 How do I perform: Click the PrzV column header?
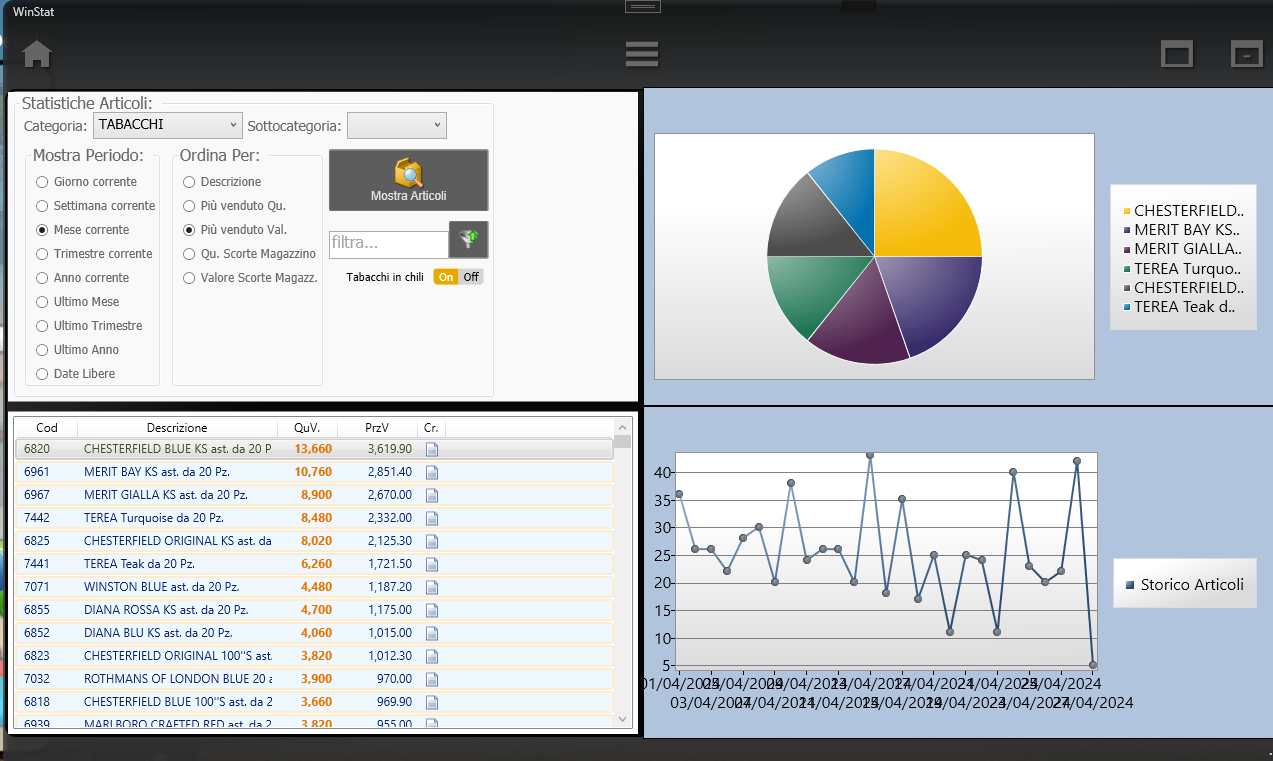[377, 428]
